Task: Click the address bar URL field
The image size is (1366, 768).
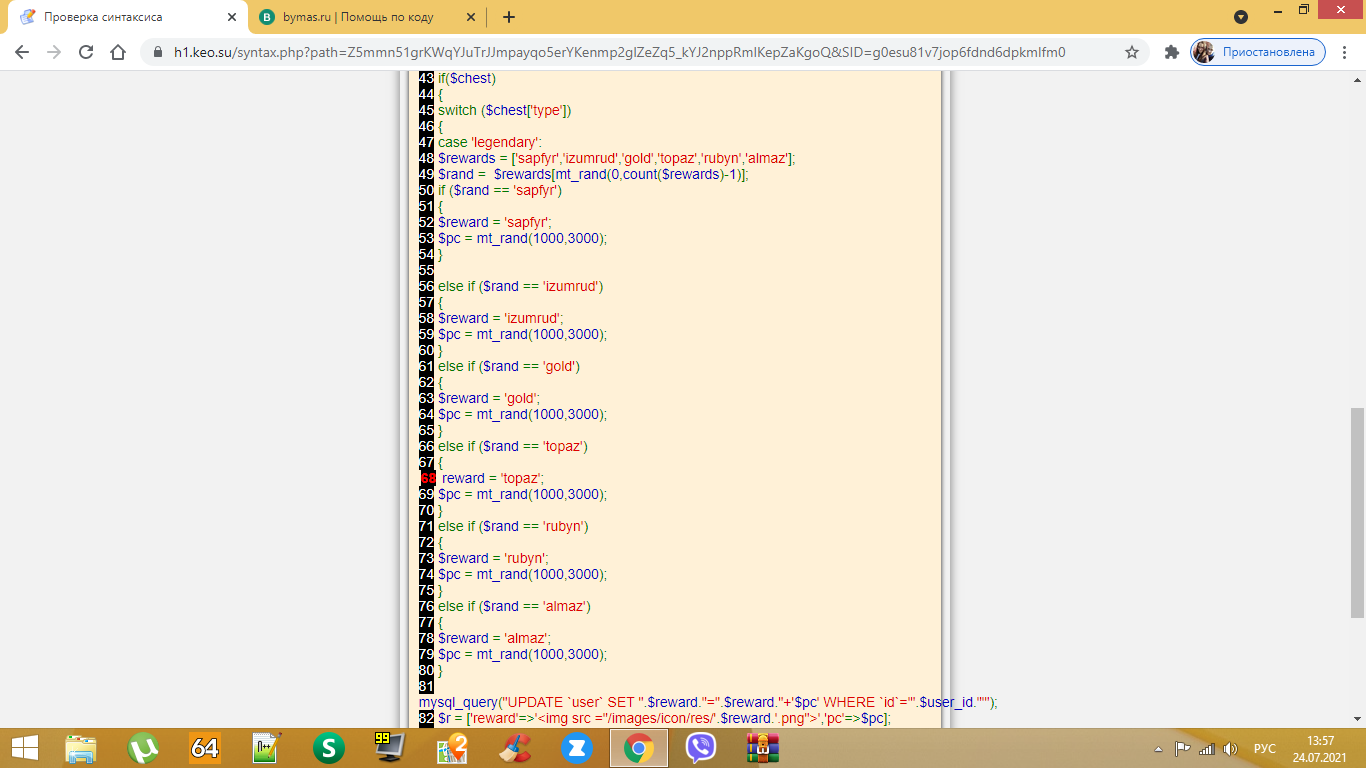Action: click(x=620, y=52)
